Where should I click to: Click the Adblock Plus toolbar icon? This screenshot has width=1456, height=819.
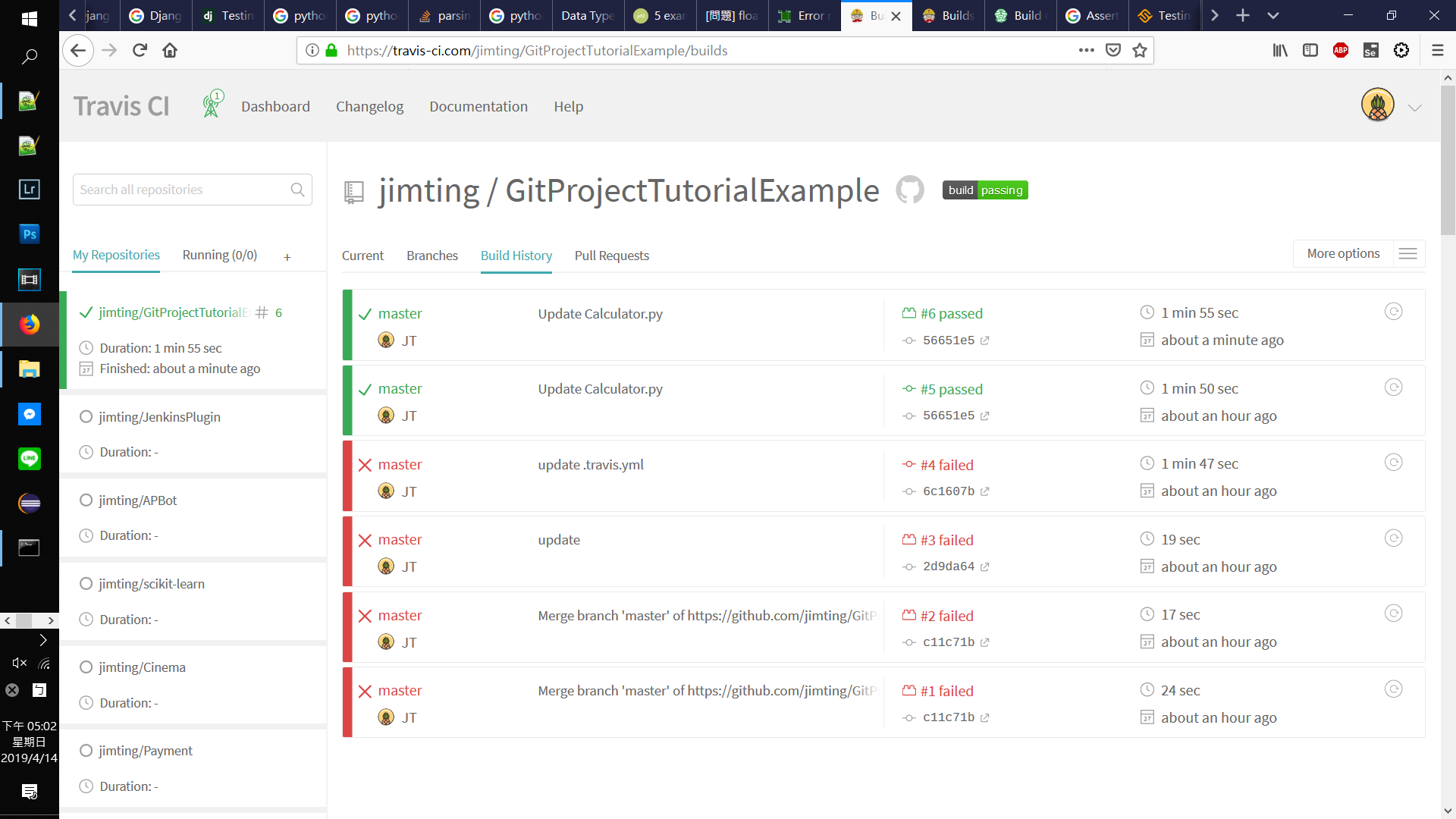coord(1340,50)
